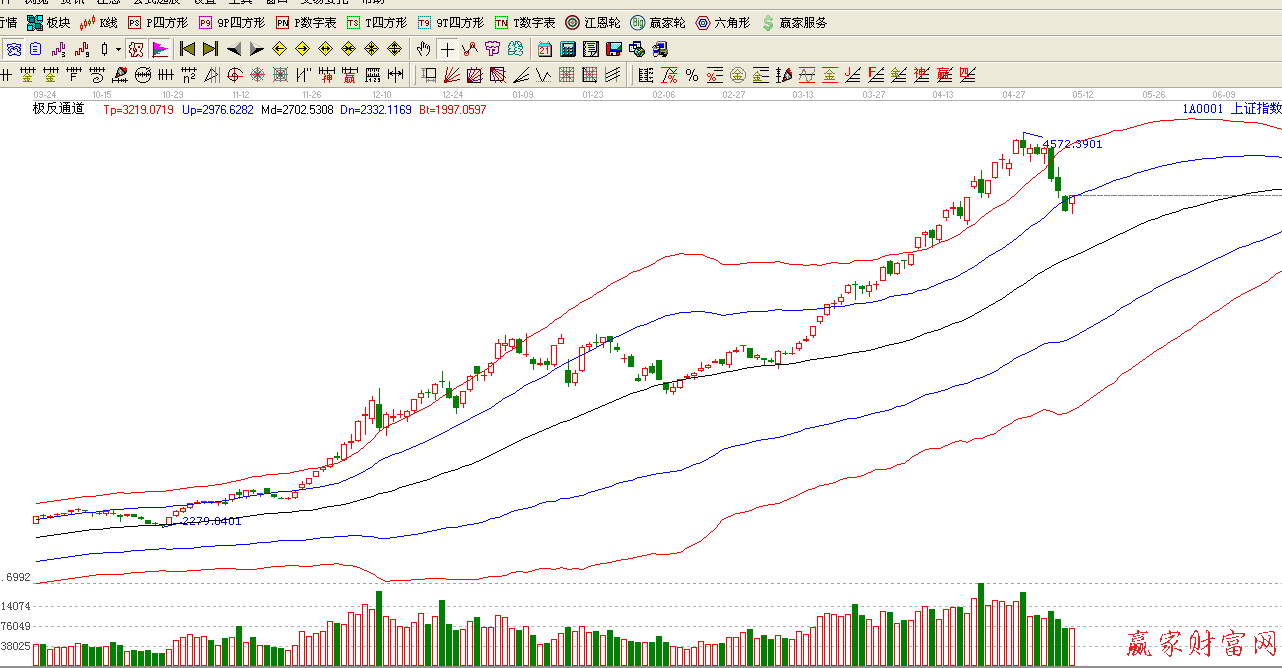Click the 4572.3901 peak price marker

[1072, 144]
